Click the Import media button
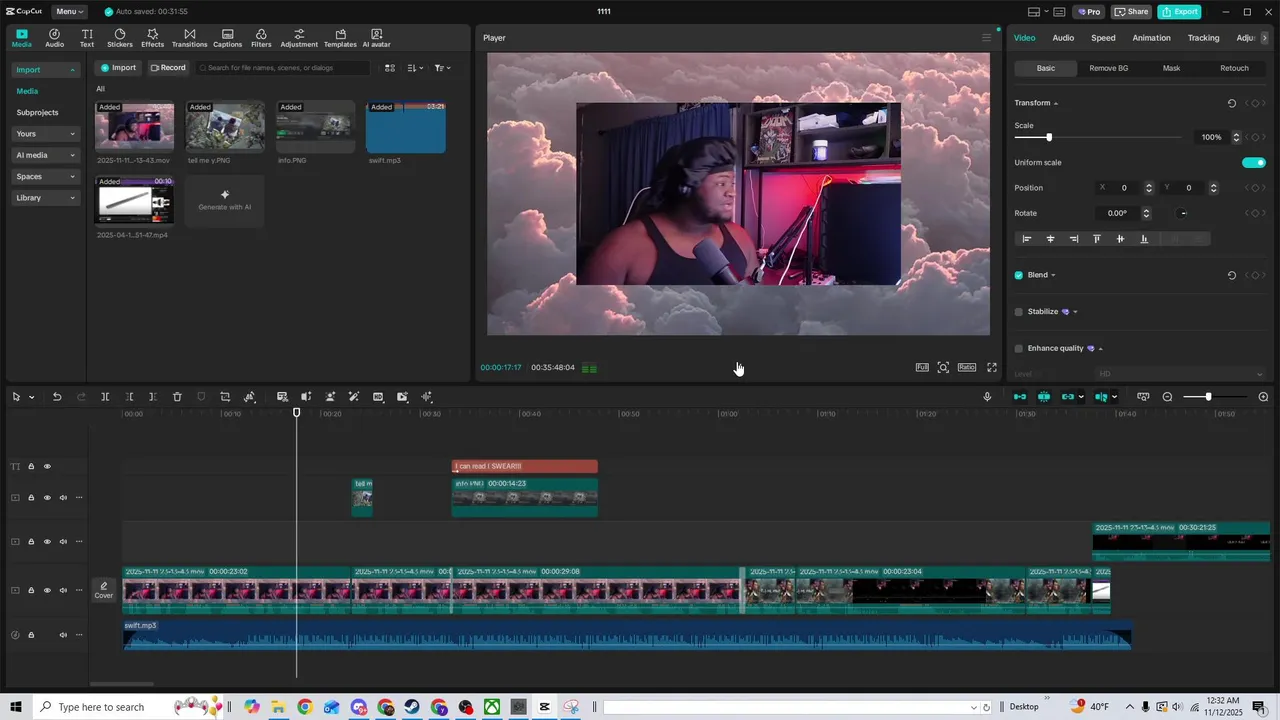 (x=117, y=68)
